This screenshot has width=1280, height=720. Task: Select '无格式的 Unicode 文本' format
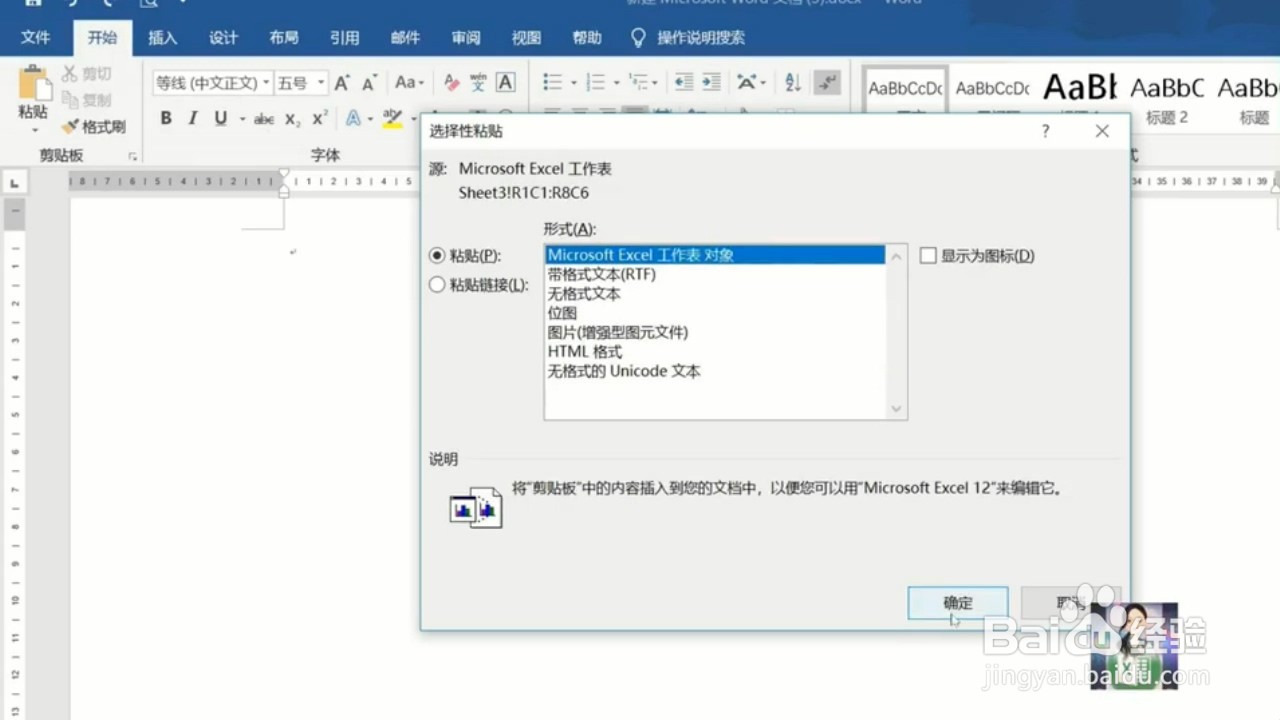click(715, 371)
